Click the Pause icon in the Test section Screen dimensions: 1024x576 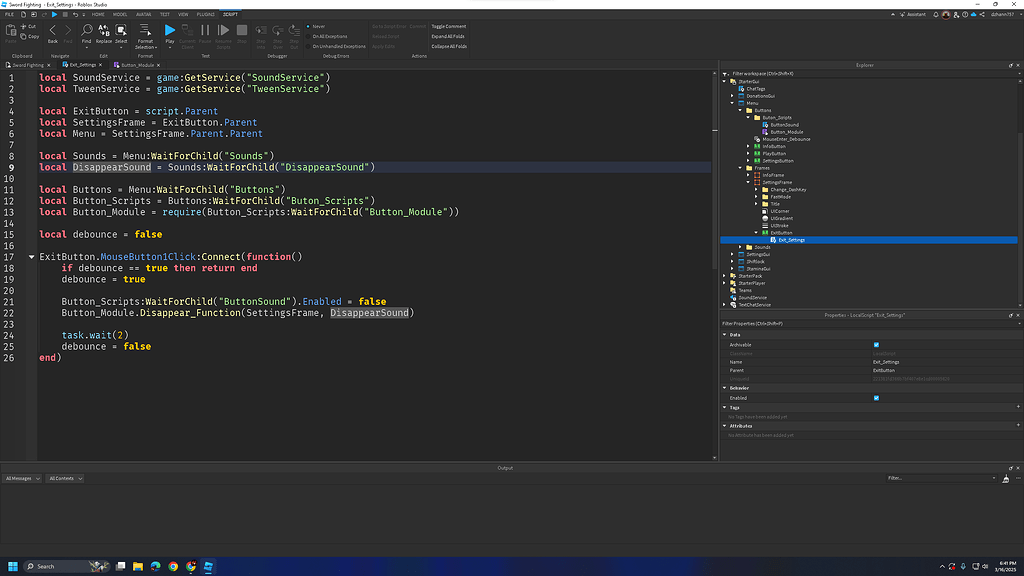205,30
